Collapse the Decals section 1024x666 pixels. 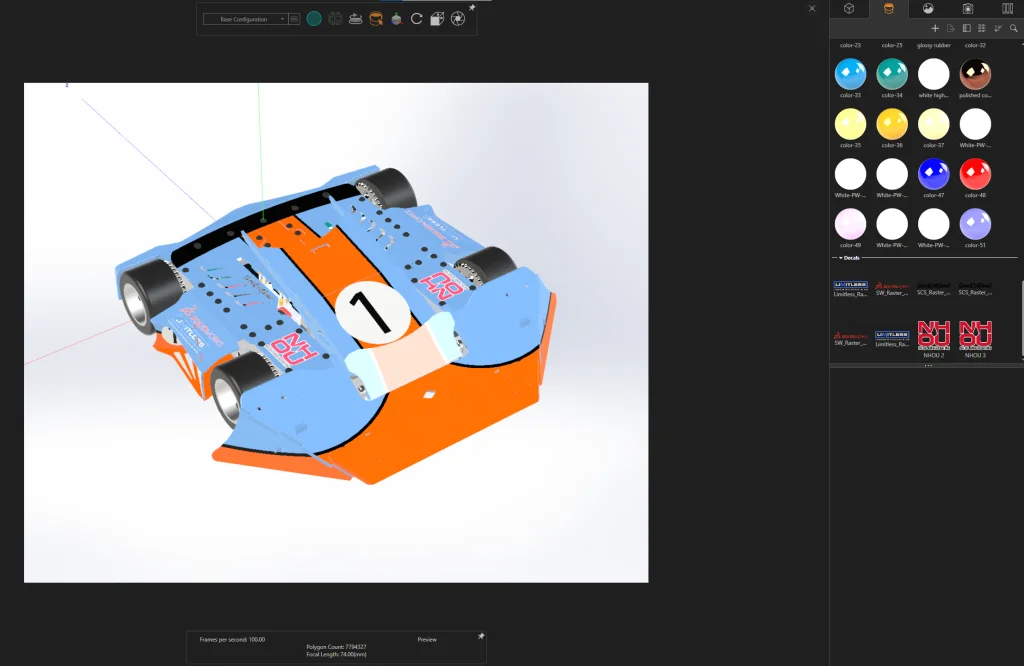point(841,258)
